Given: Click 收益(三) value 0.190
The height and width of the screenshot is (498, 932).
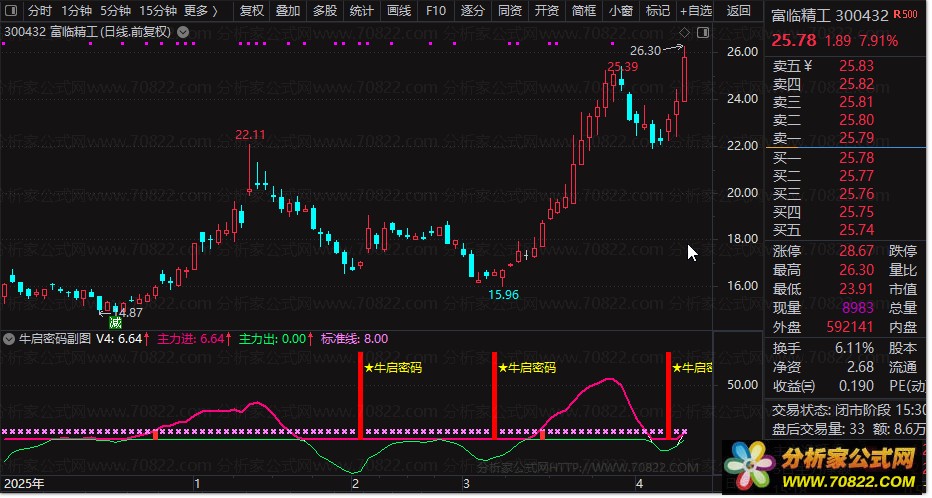Looking at the screenshot, I should [x=857, y=386].
